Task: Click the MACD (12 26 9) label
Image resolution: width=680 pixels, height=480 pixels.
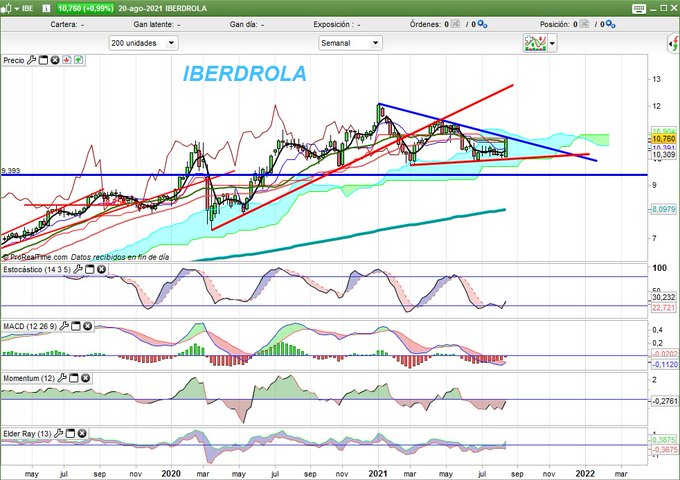Action: tap(30, 327)
